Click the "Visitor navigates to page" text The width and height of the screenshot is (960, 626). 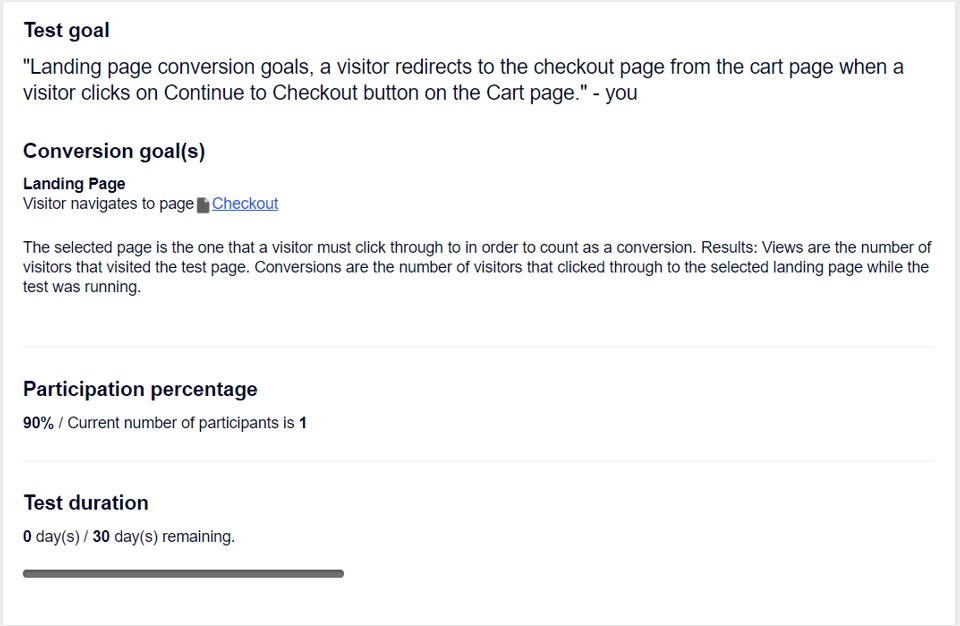[x=108, y=204]
